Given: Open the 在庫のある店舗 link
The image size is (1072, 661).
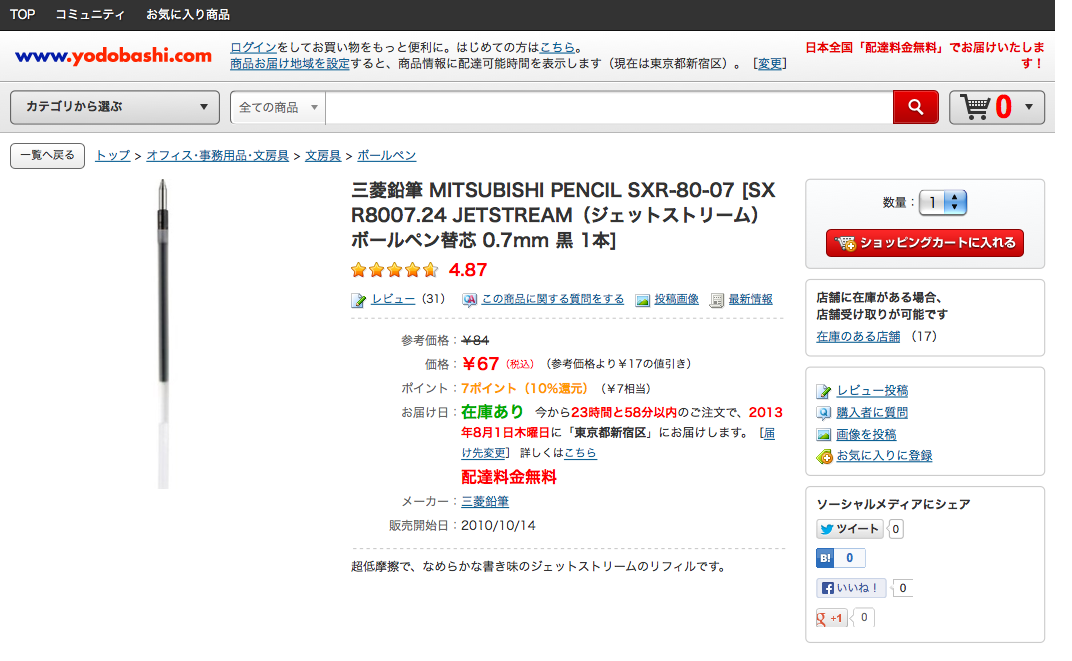Looking at the screenshot, I should tap(858, 337).
